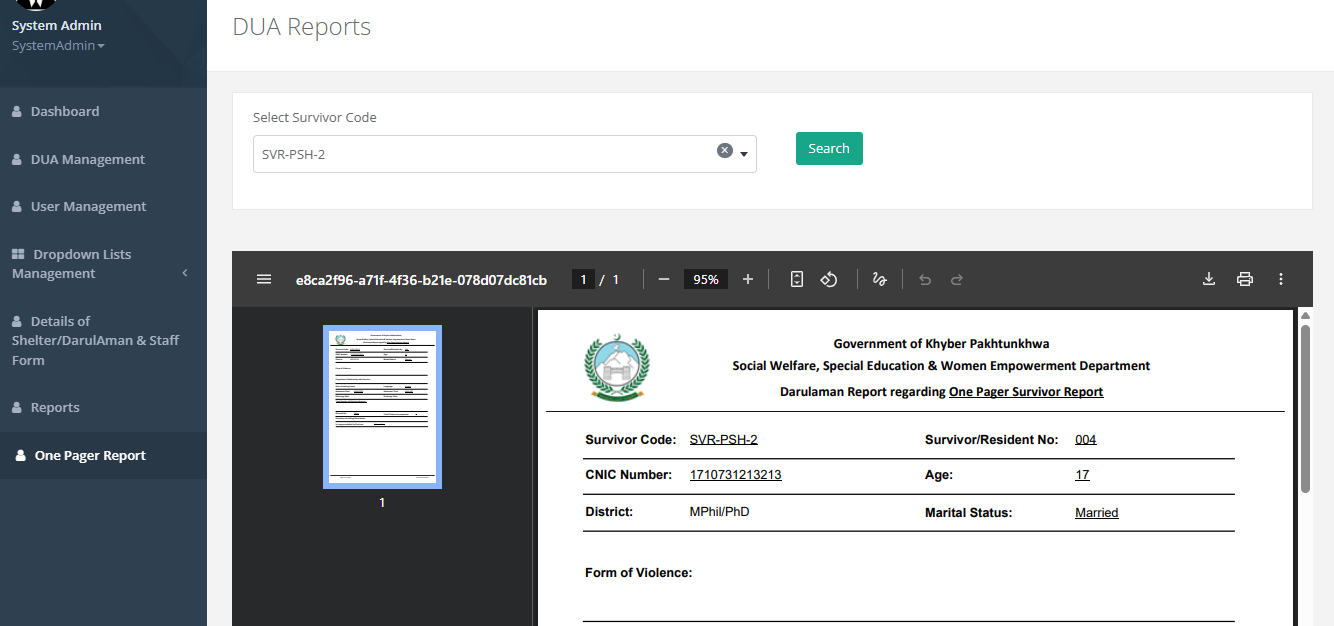
Task: Click the PDF vertical scrollbar
Action: (1305, 410)
